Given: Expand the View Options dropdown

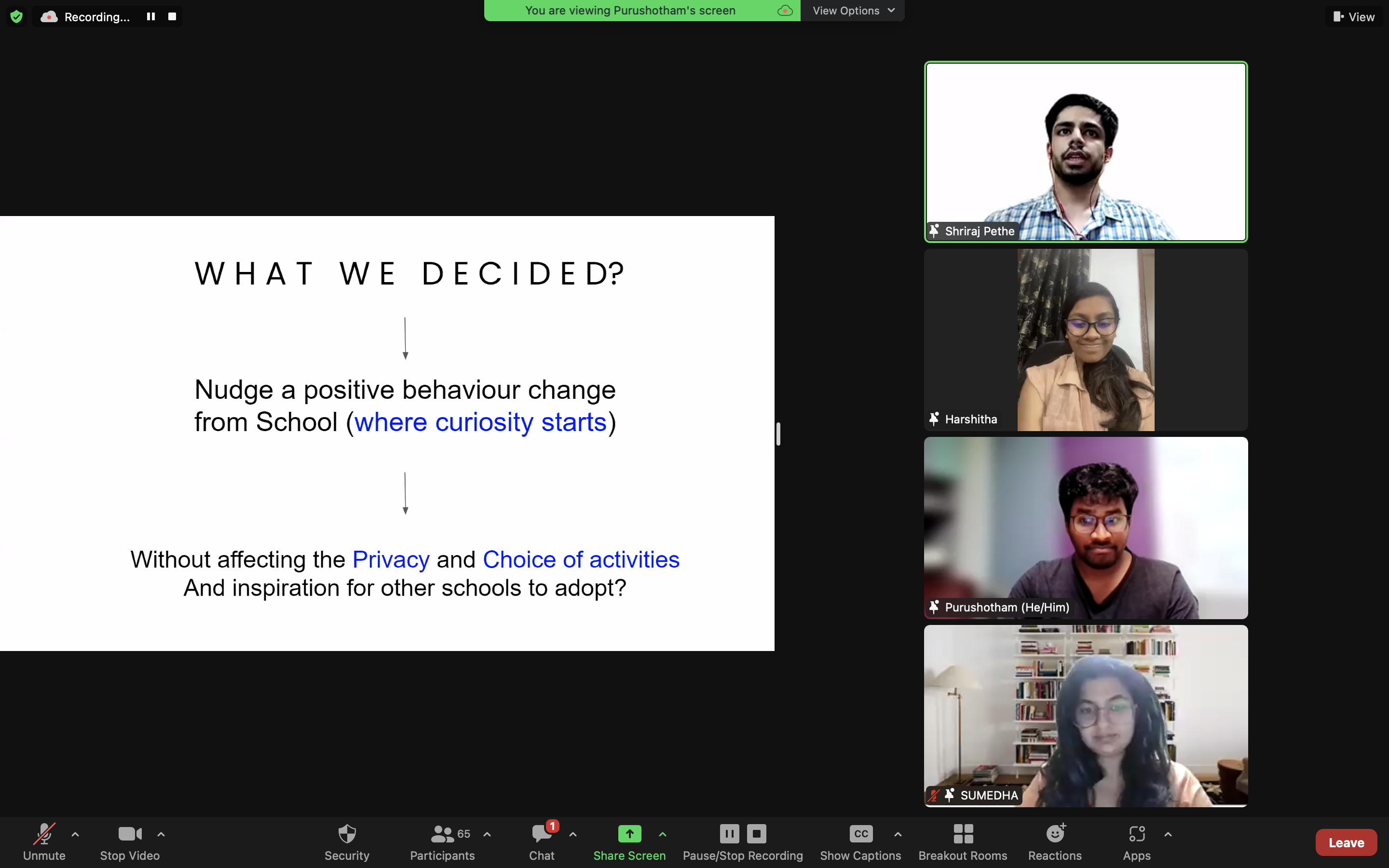Looking at the screenshot, I should [x=853, y=10].
